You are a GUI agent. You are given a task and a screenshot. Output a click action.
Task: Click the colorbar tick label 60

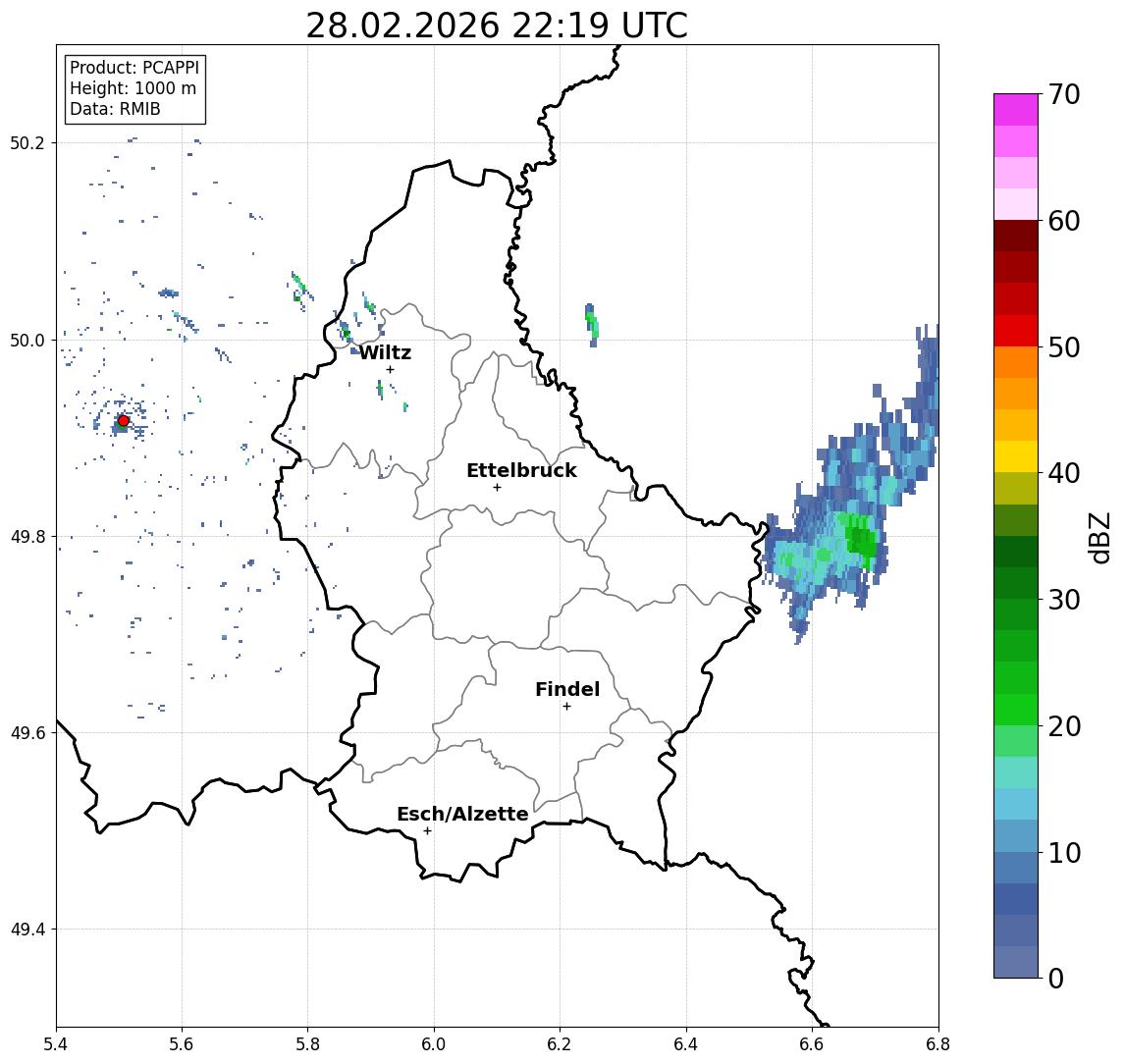(x=1064, y=221)
